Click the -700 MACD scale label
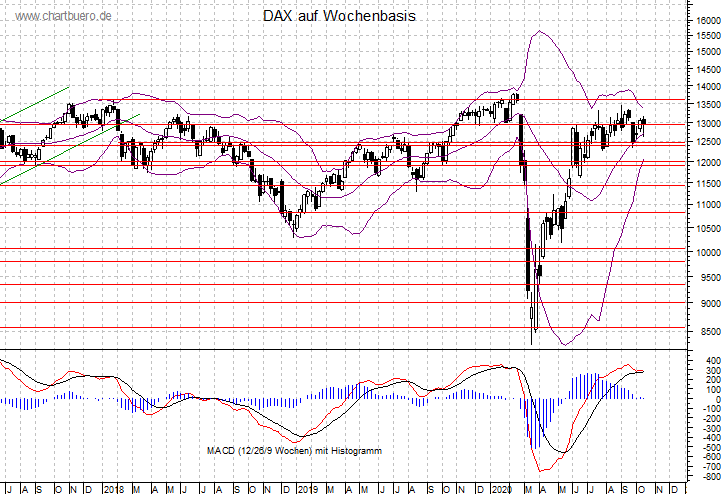This screenshot has height=494, width=723. (x=712, y=467)
